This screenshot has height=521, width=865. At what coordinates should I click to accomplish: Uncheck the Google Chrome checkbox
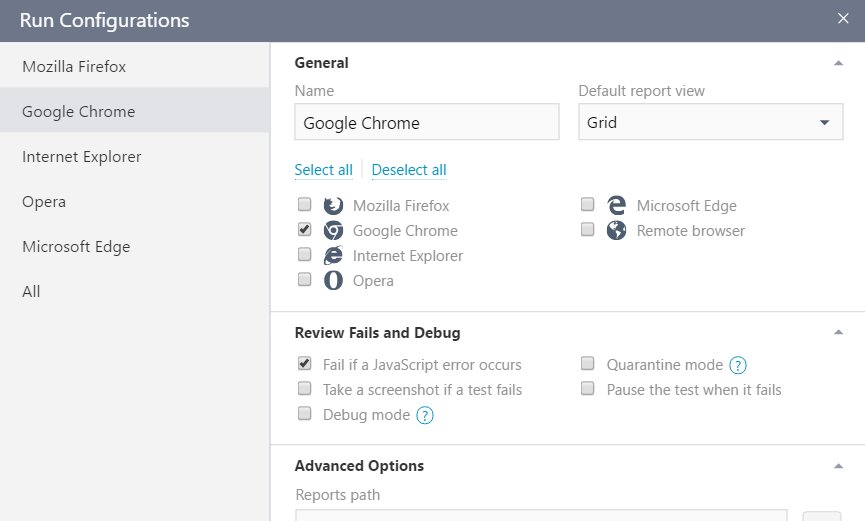coord(305,230)
